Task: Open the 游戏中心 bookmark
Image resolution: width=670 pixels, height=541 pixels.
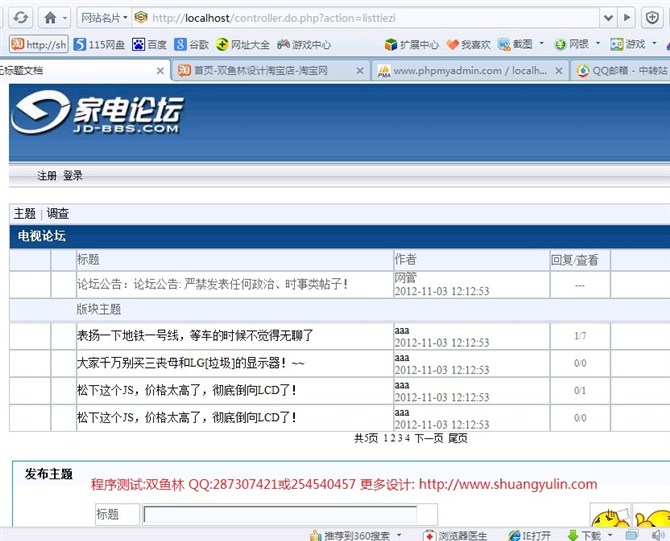Action: point(303,44)
